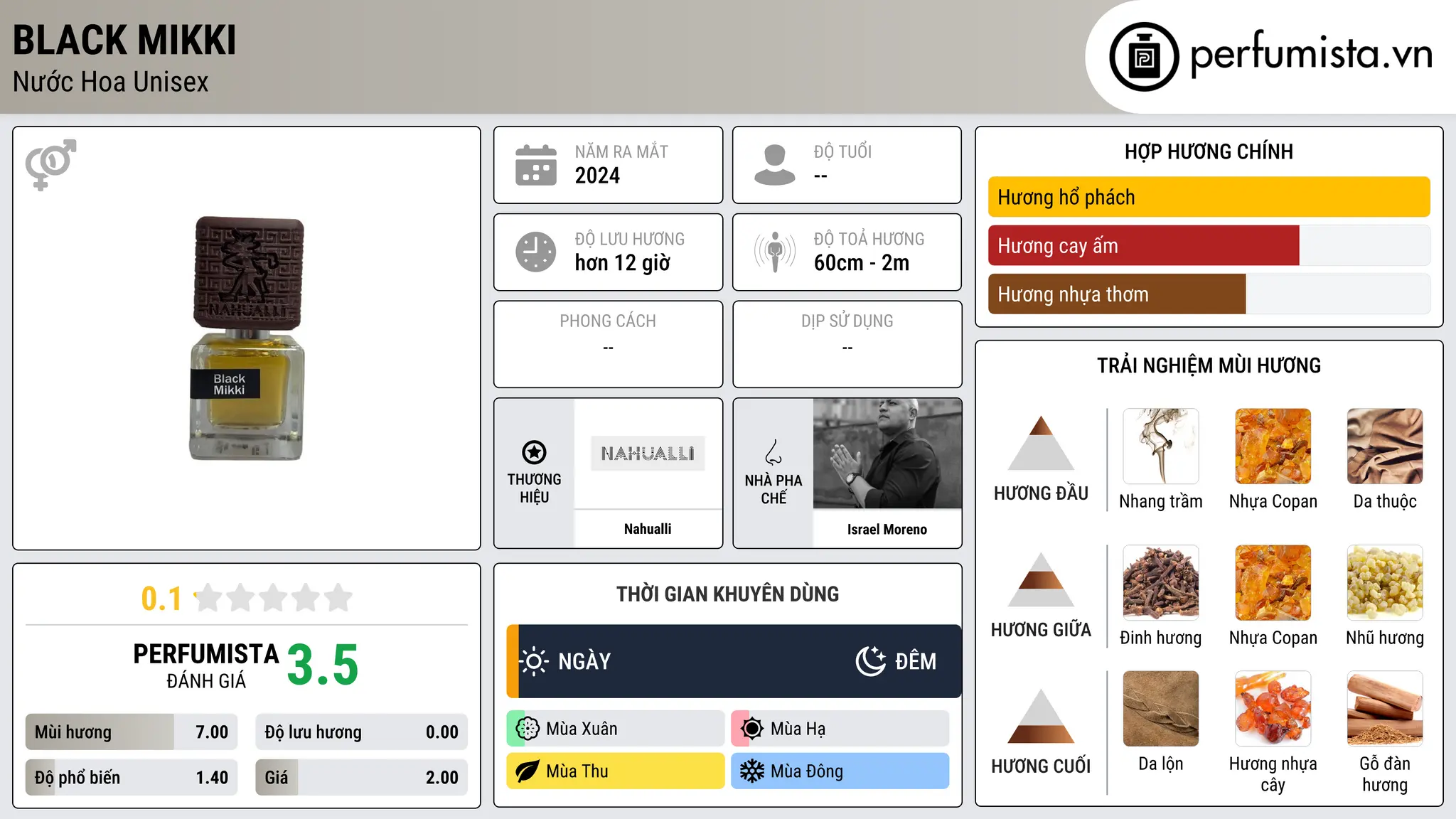This screenshot has height=819, width=1456.
Task: Click the leaf icon for Mùa Thu
Action: click(x=527, y=771)
